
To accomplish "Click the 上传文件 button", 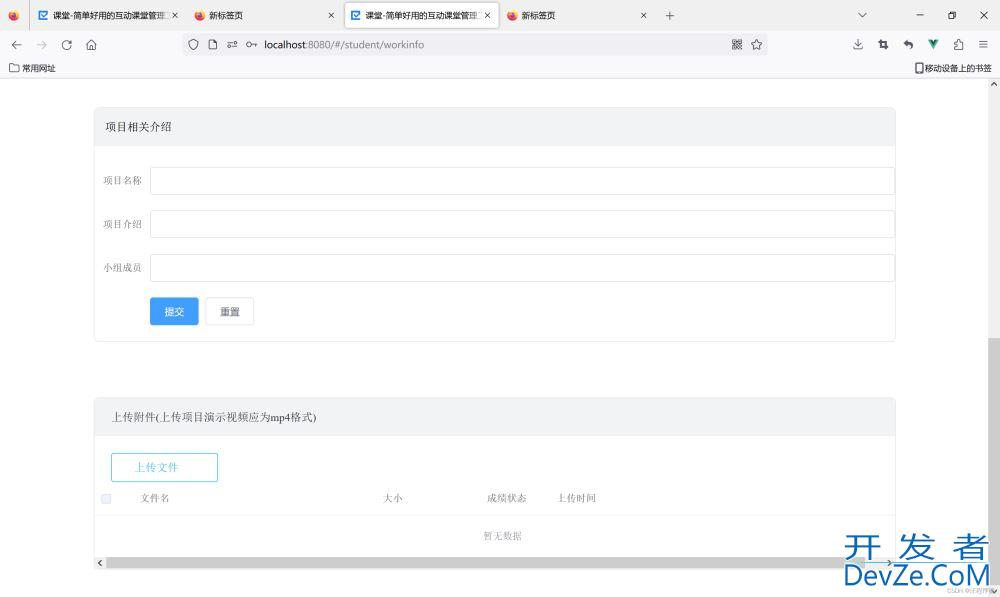I will 164,468.
